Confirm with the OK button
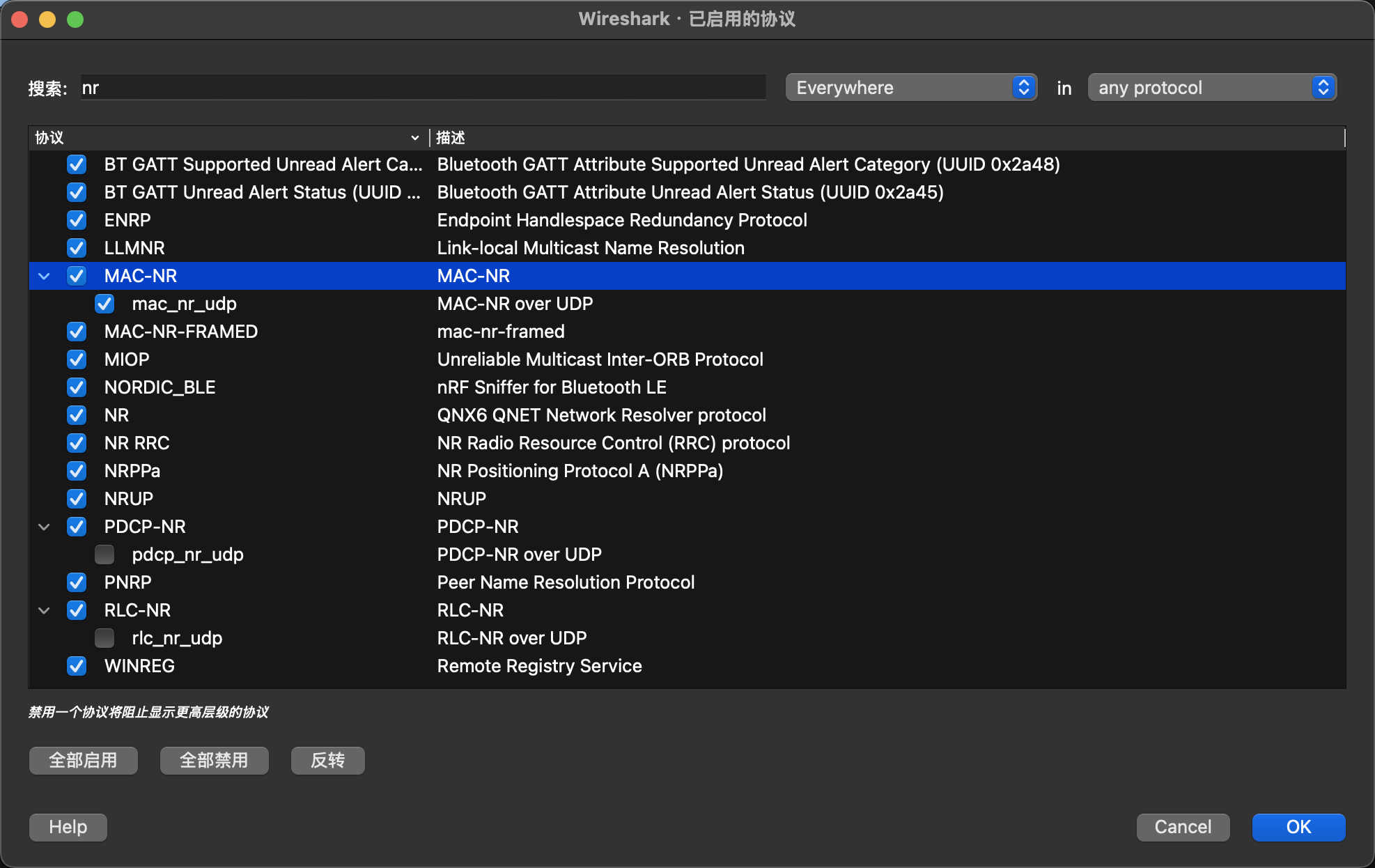The image size is (1375, 868). point(1298,827)
